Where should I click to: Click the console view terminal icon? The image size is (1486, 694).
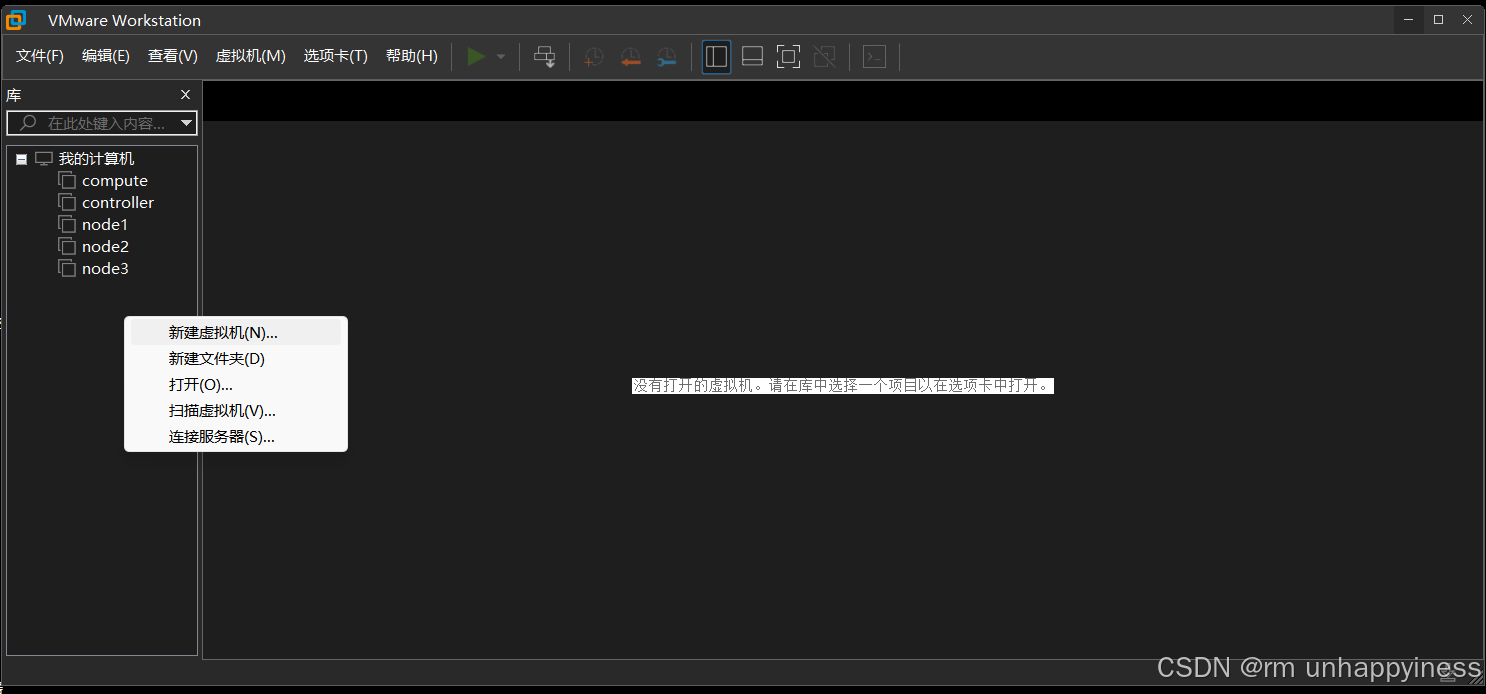(x=875, y=57)
